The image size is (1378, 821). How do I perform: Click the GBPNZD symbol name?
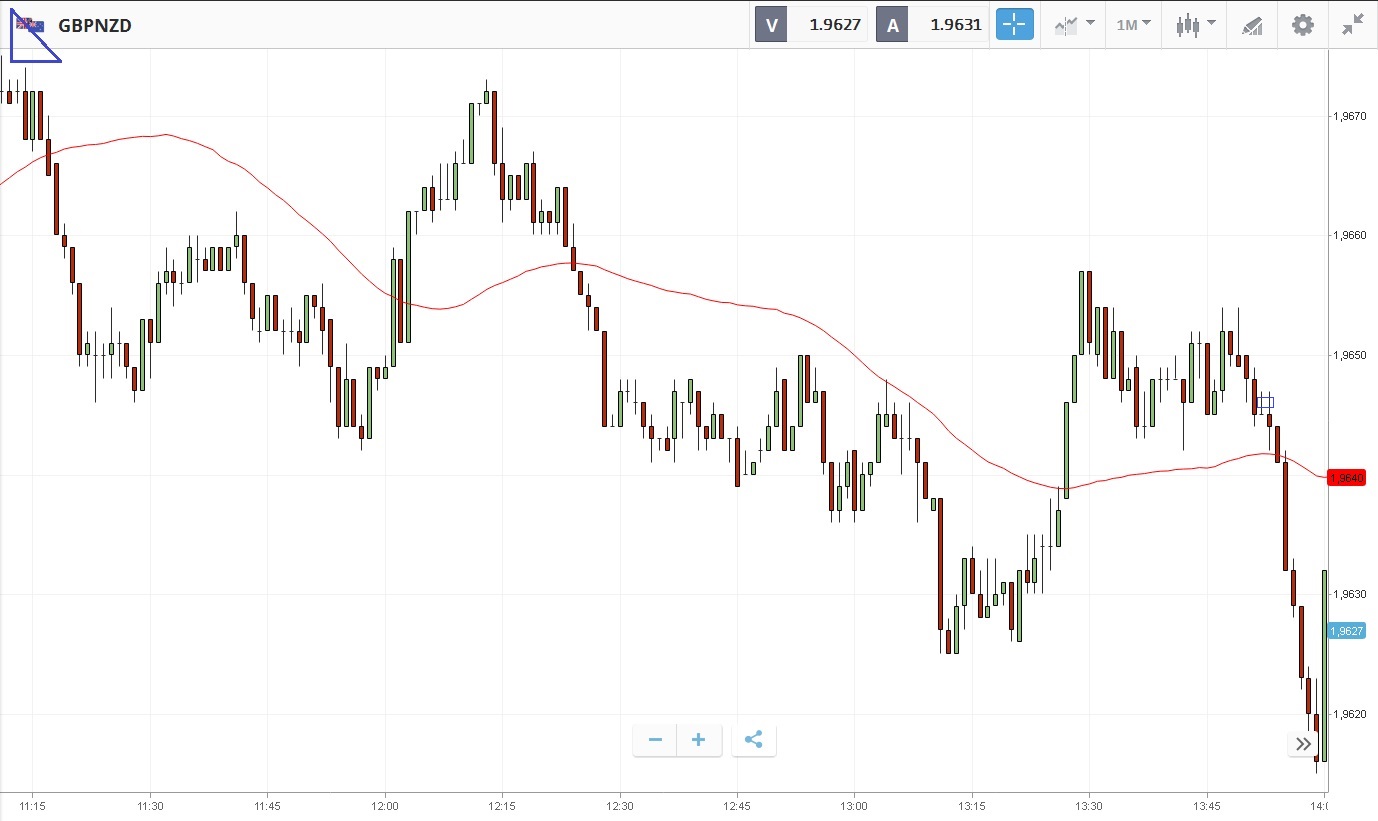(x=95, y=25)
